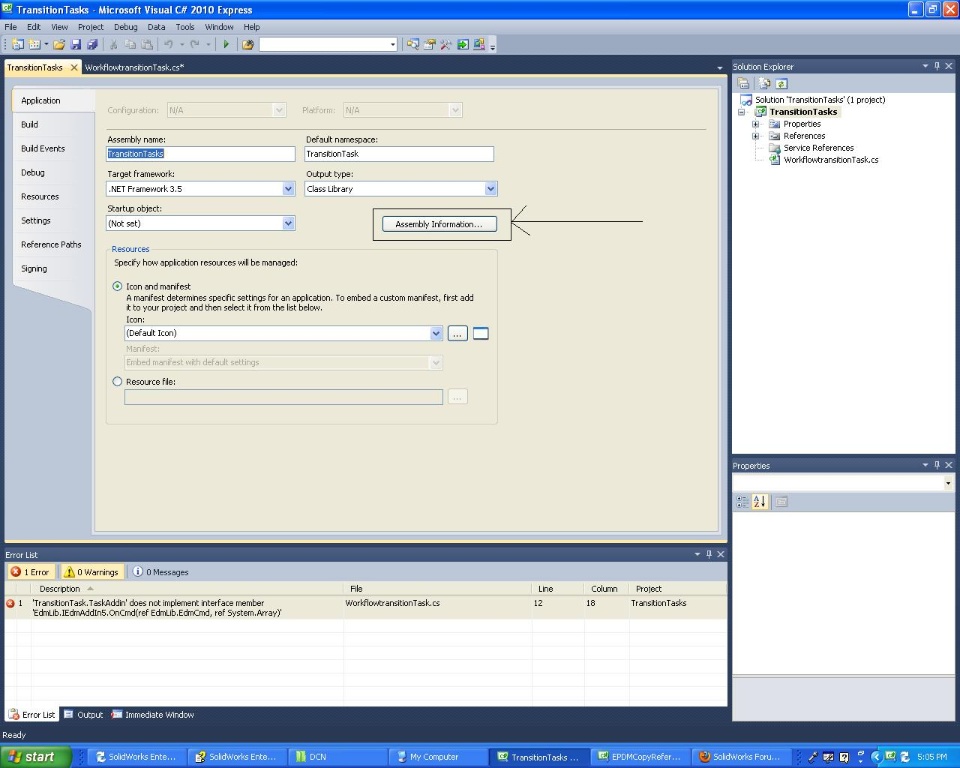The width and height of the screenshot is (960, 768).
Task: Pin the Solution Explorer panel
Action: tap(937, 66)
